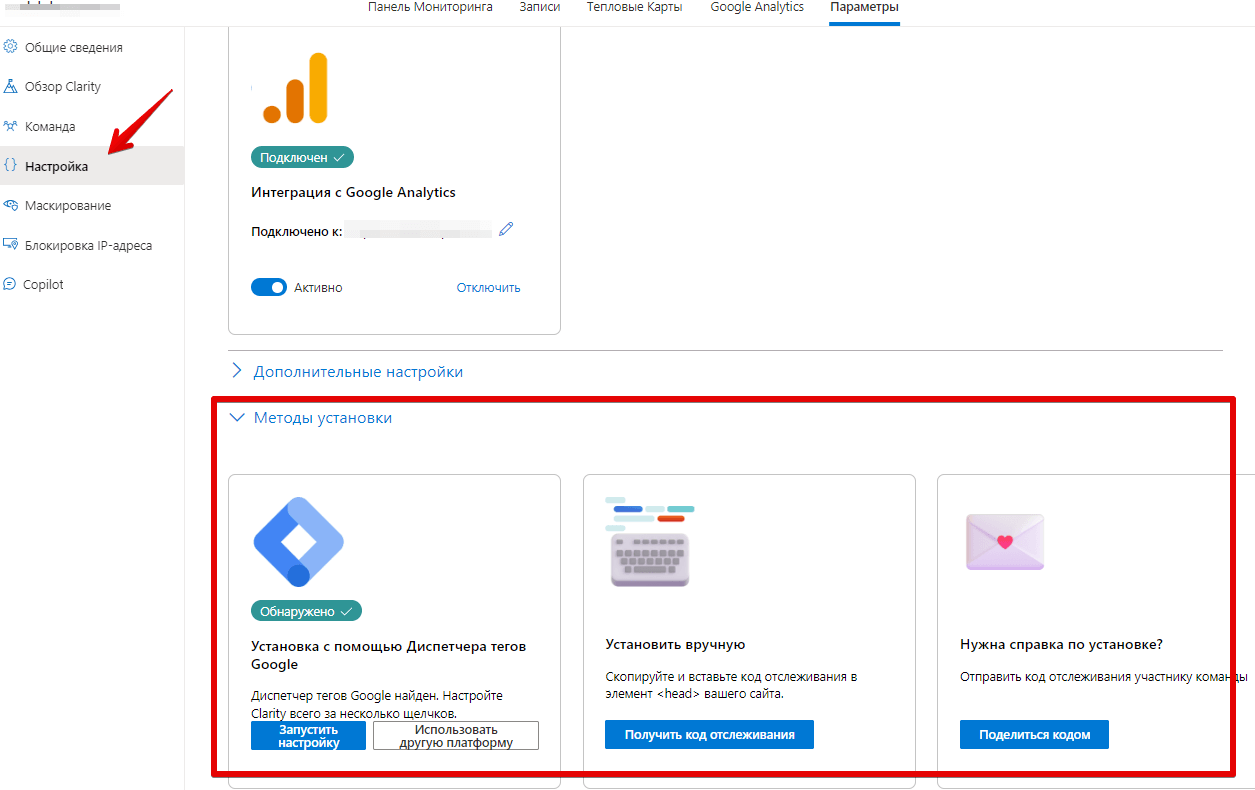Screen dimensions: 1255x790
Task: Click the Google Tag Manager diamond logo
Action: [x=298, y=540]
